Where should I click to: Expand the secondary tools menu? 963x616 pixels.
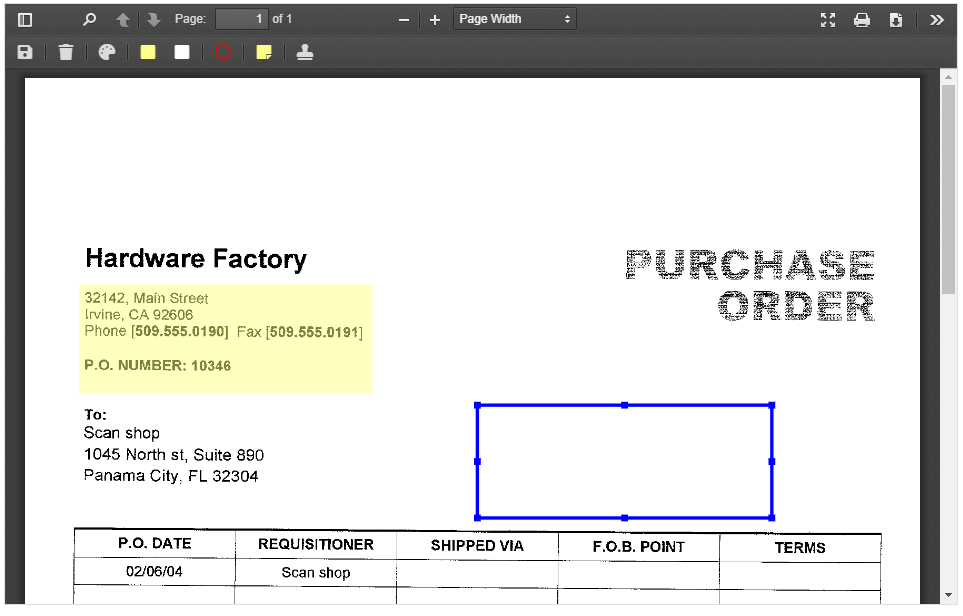[x=937, y=20]
